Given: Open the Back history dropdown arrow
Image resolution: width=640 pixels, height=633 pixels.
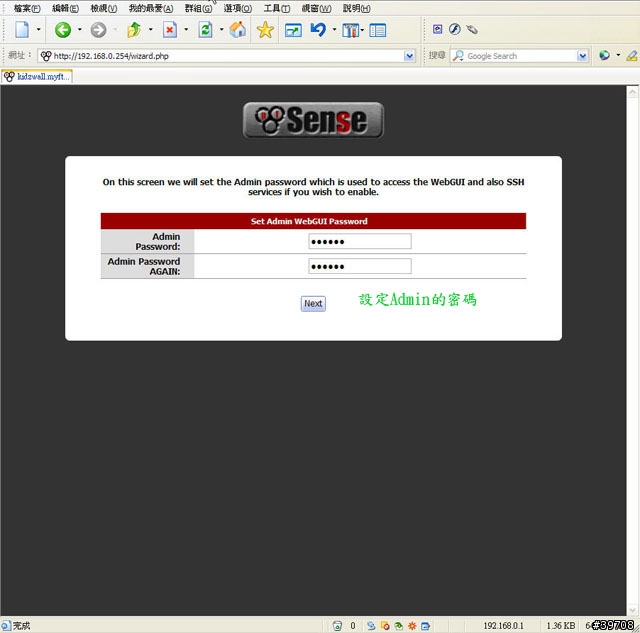Looking at the screenshot, I should [80, 29].
